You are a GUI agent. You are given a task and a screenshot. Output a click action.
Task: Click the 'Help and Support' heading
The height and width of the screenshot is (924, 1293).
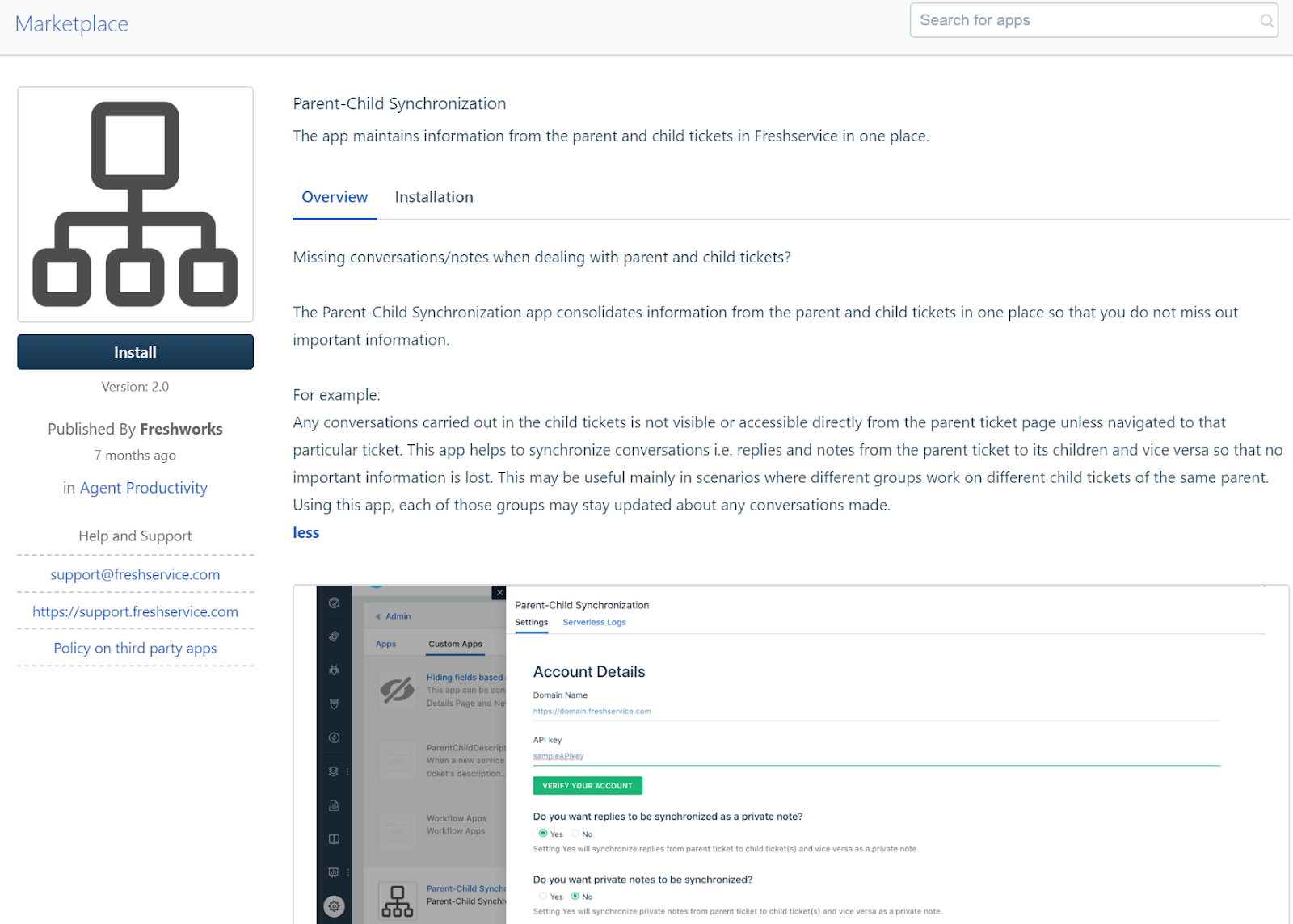(135, 535)
